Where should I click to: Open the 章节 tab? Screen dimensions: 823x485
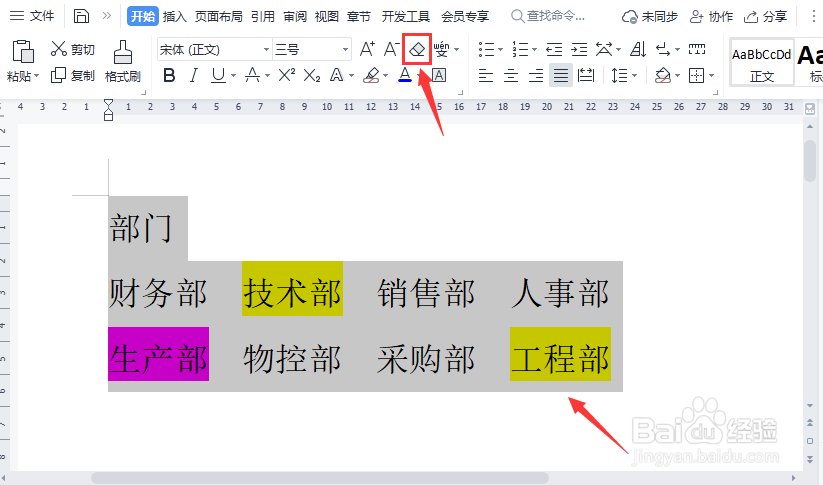click(358, 16)
